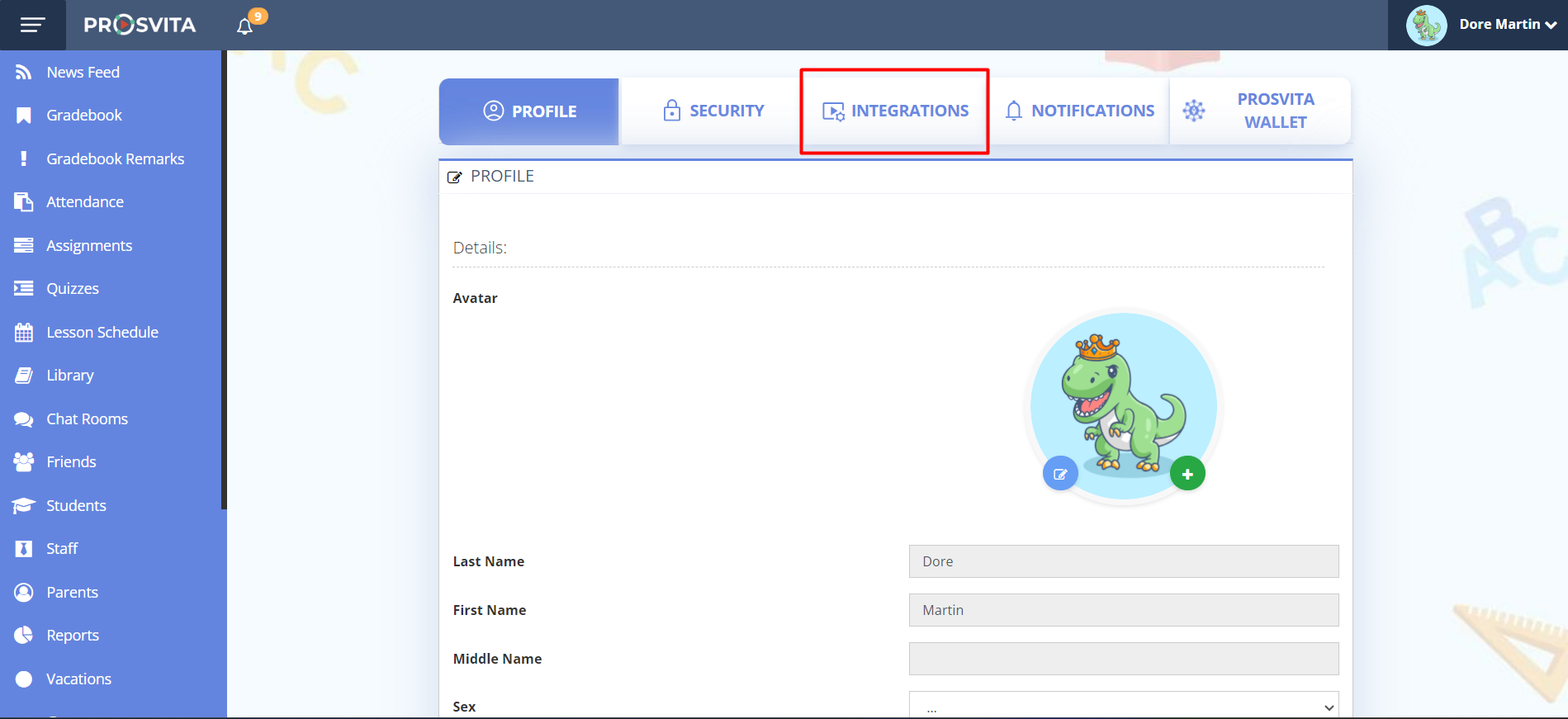Click the Last Name field containing Dore
Screen dimensions: 1568x719
pos(1124,561)
